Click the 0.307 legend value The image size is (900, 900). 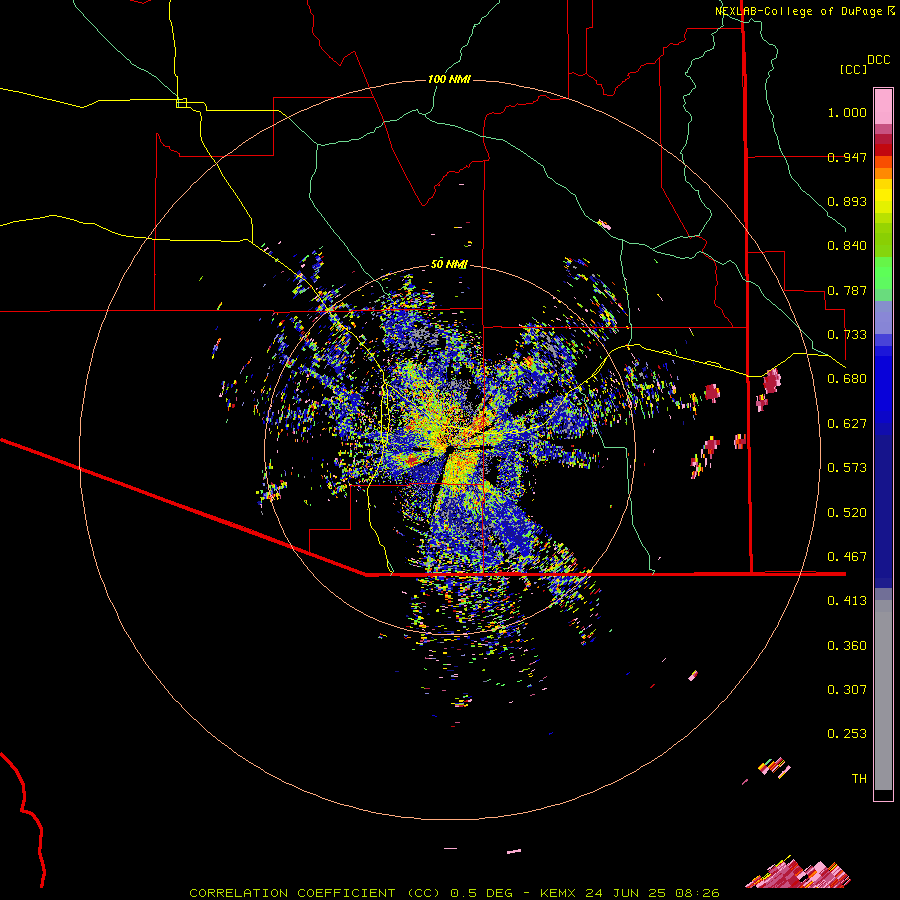[847, 690]
